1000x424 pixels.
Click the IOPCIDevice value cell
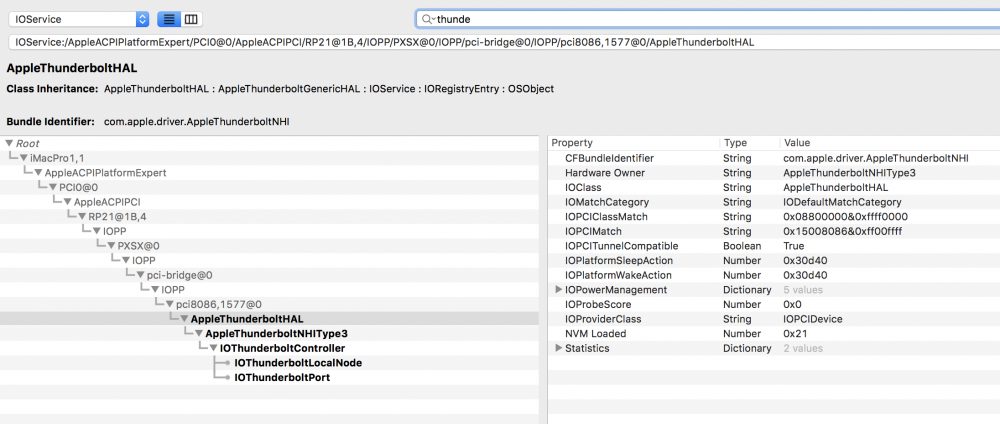(813, 319)
